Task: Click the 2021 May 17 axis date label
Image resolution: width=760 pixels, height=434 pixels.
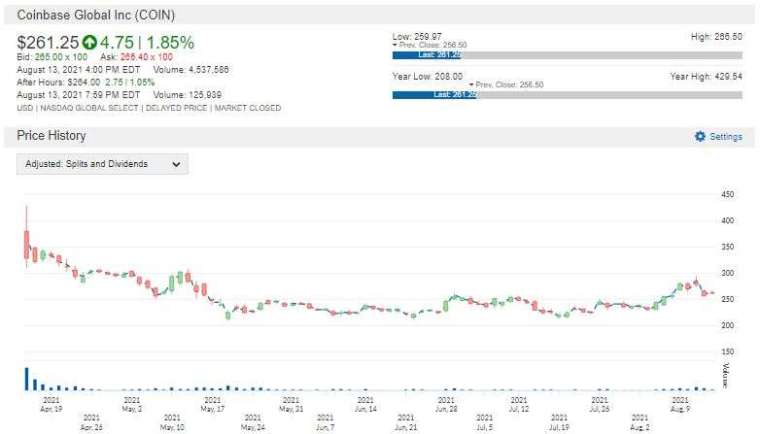Action: click(x=212, y=404)
